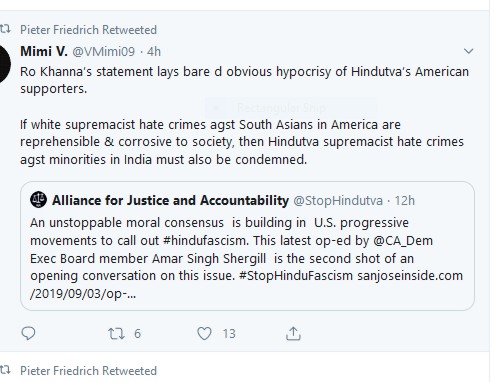
Task: Like the tweet with heart icon
Action: point(204,334)
